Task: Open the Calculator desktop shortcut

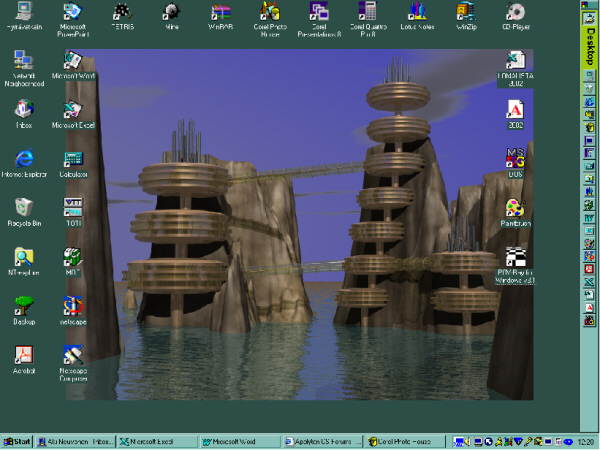Action: 73,163
